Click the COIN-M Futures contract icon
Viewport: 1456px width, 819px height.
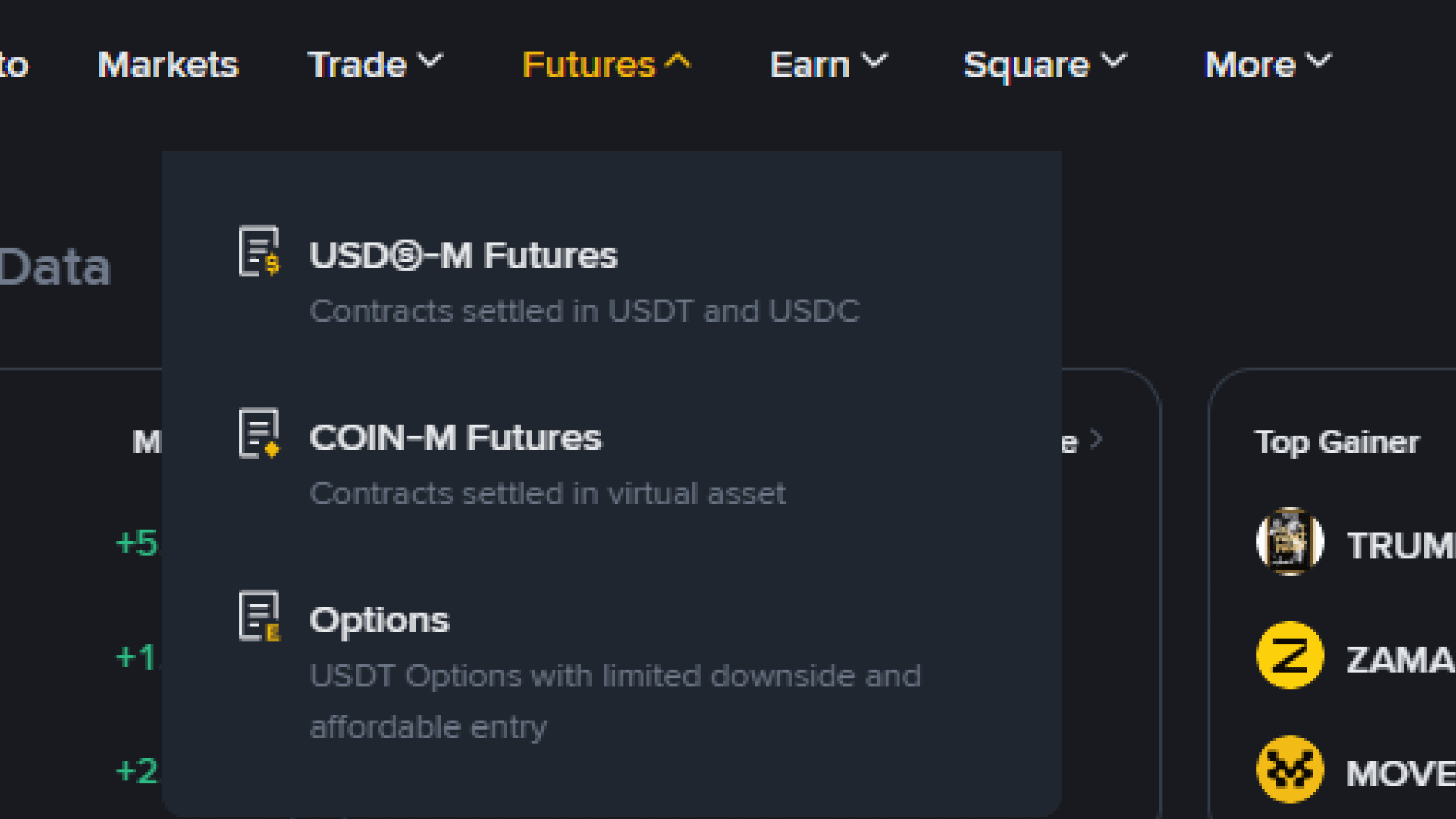tap(259, 433)
